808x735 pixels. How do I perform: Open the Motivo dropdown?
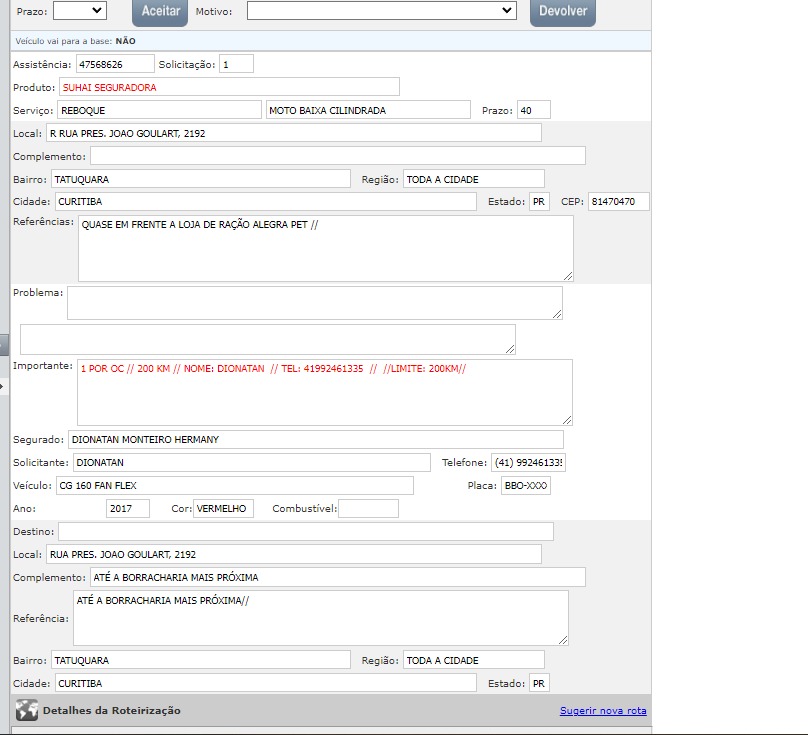pos(382,11)
